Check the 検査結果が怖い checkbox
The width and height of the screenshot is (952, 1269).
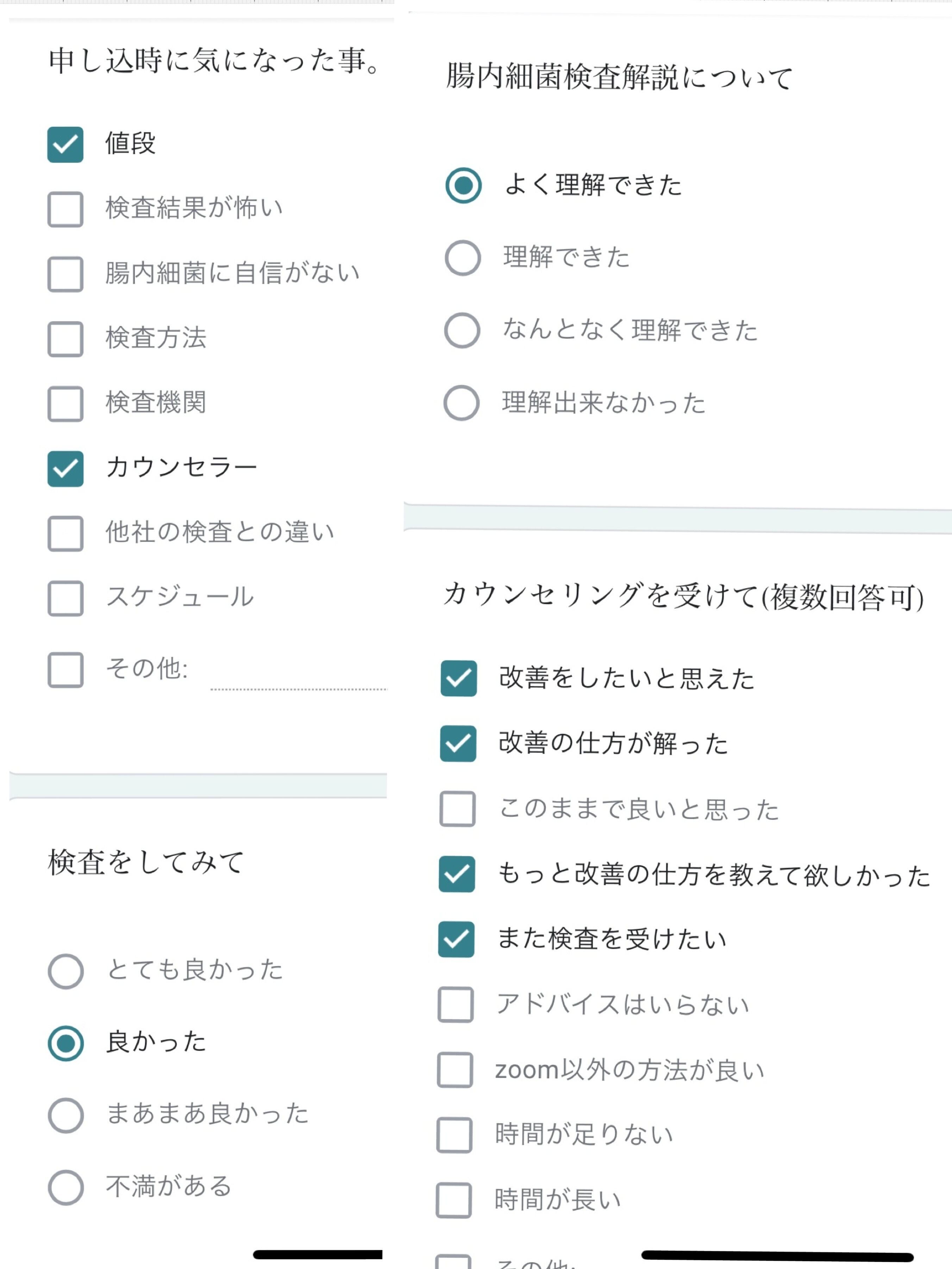[x=65, y=209]
